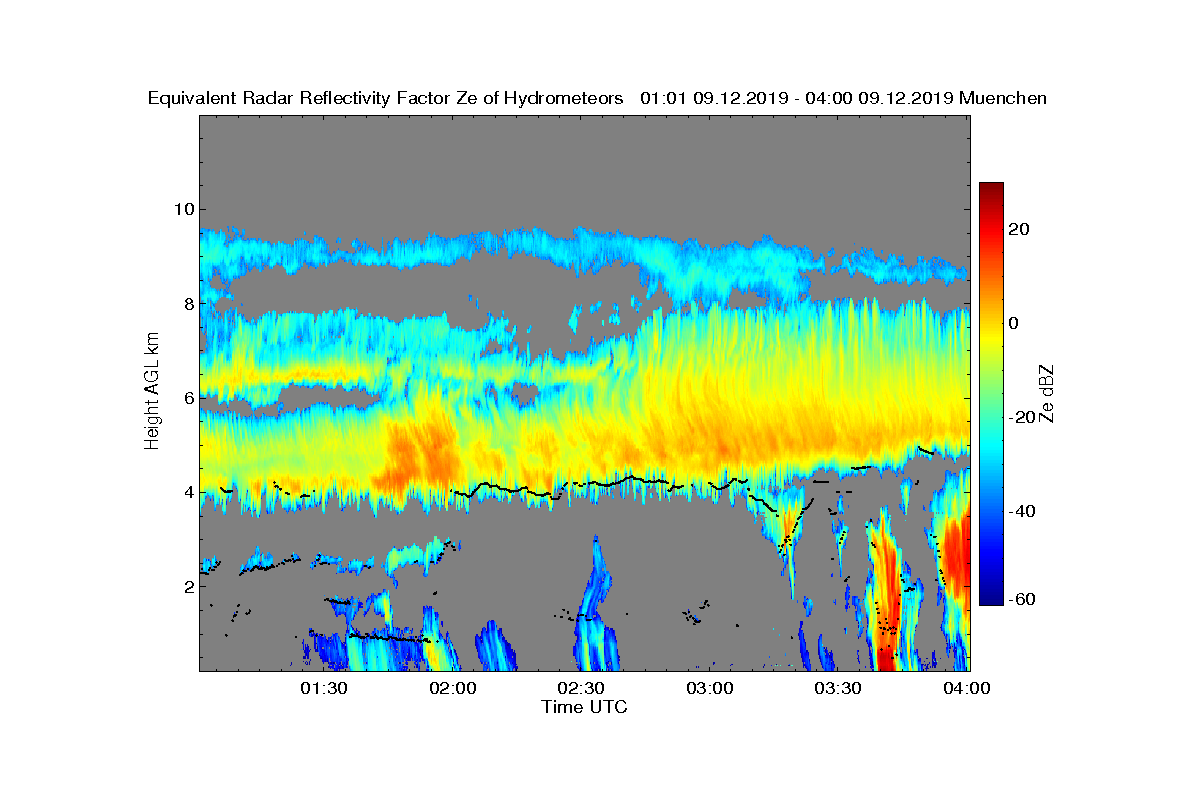Image resolution: width=1200 pixels, height=800 pixels.
Task: Click the height tick label 4
Action: (x=187, y=491)
